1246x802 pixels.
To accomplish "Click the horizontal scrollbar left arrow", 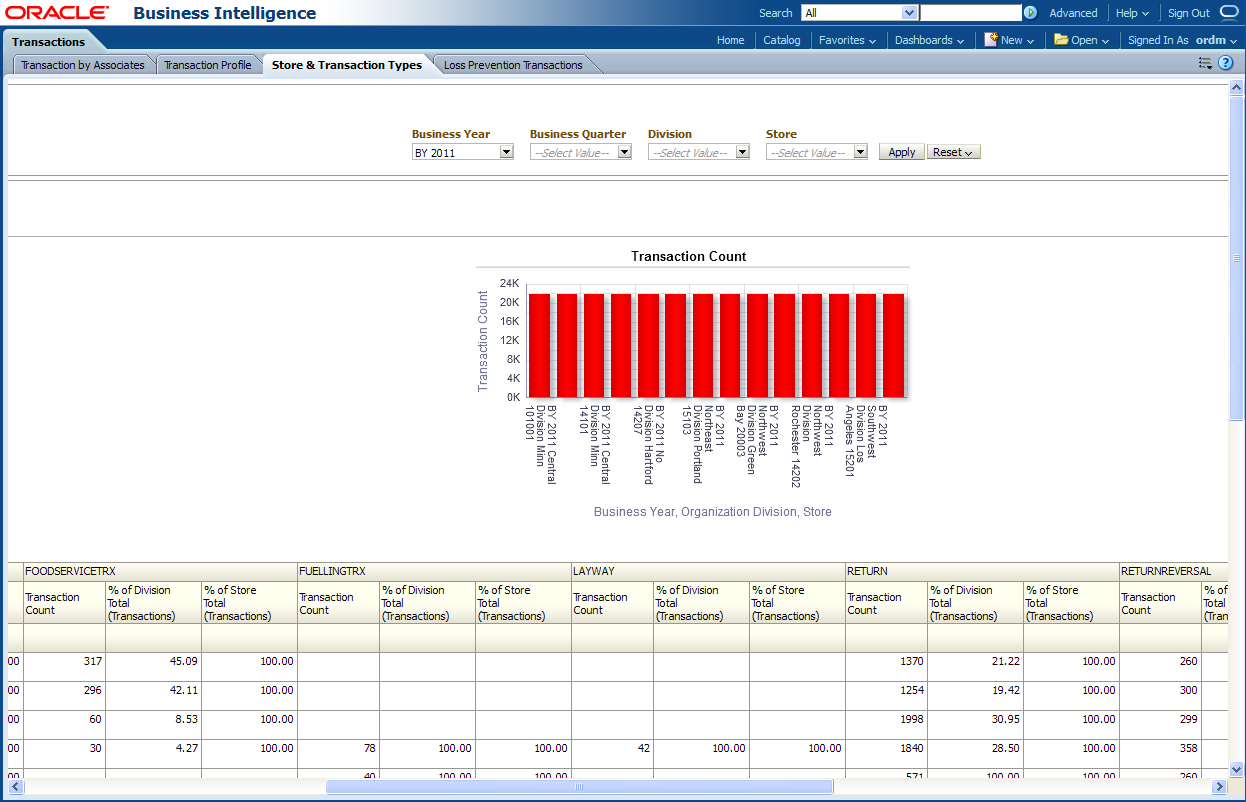I will 15,787.
